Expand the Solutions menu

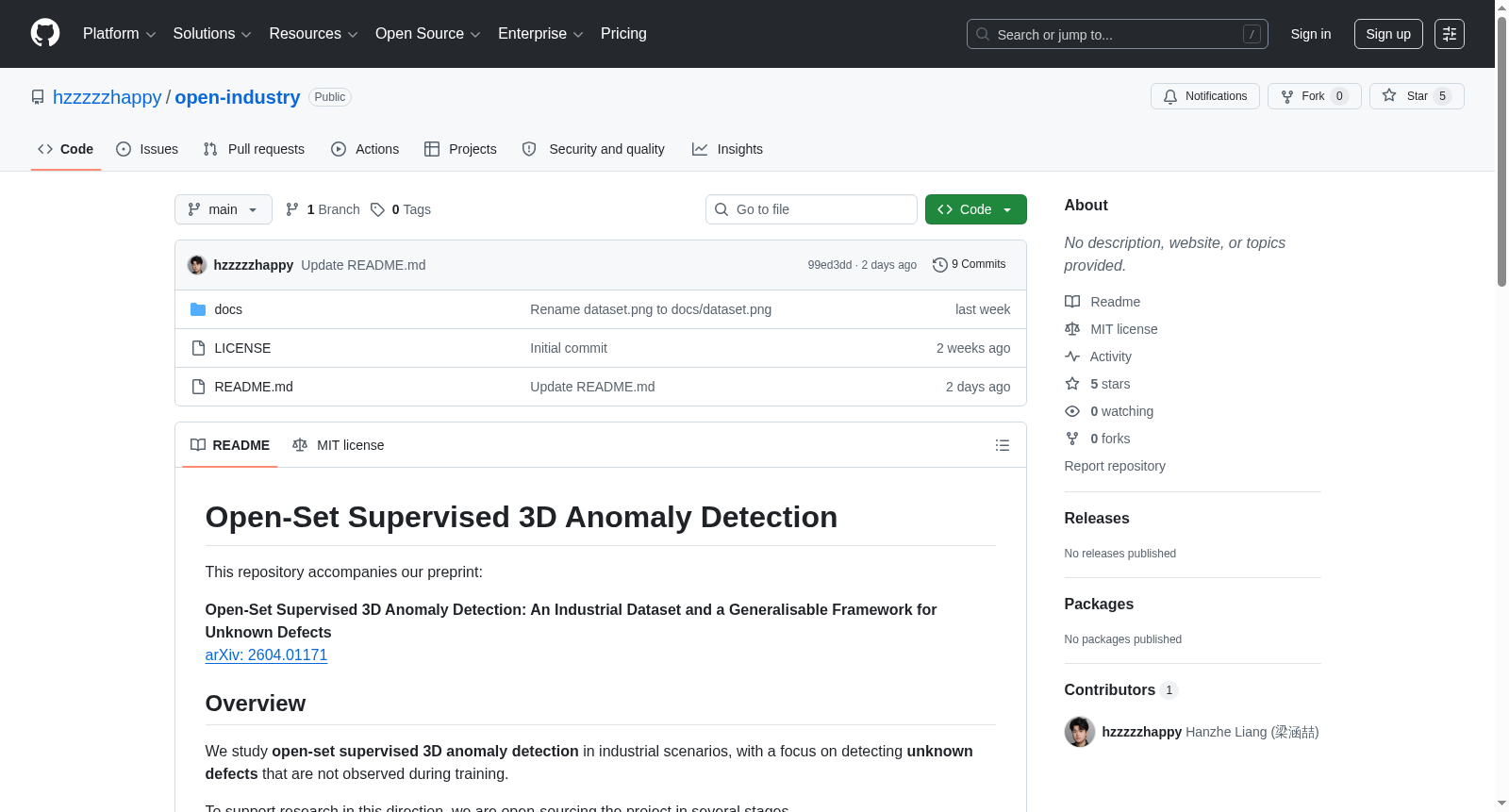tap(212, 34)
